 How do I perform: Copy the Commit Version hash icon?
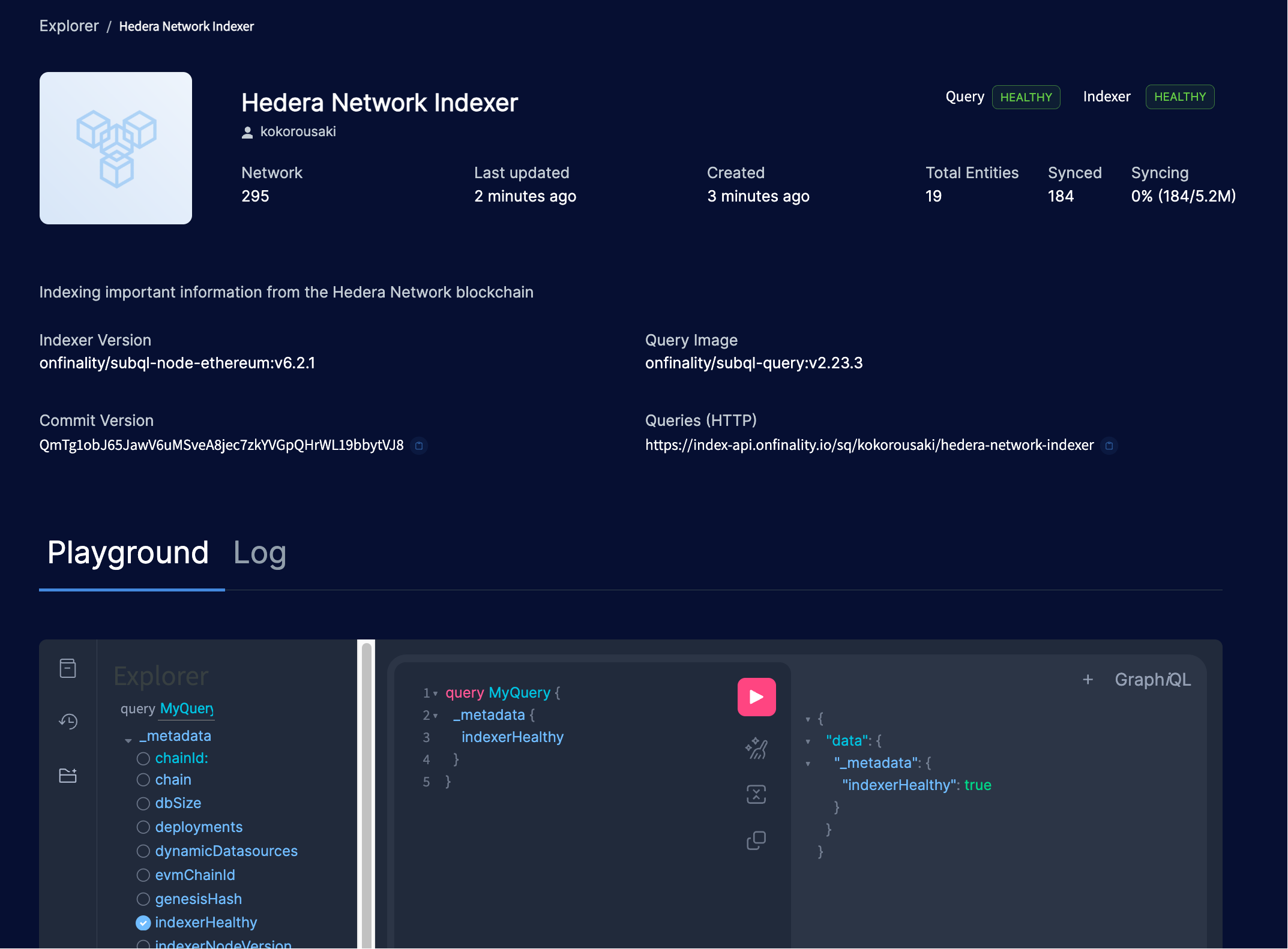point(418,446)
